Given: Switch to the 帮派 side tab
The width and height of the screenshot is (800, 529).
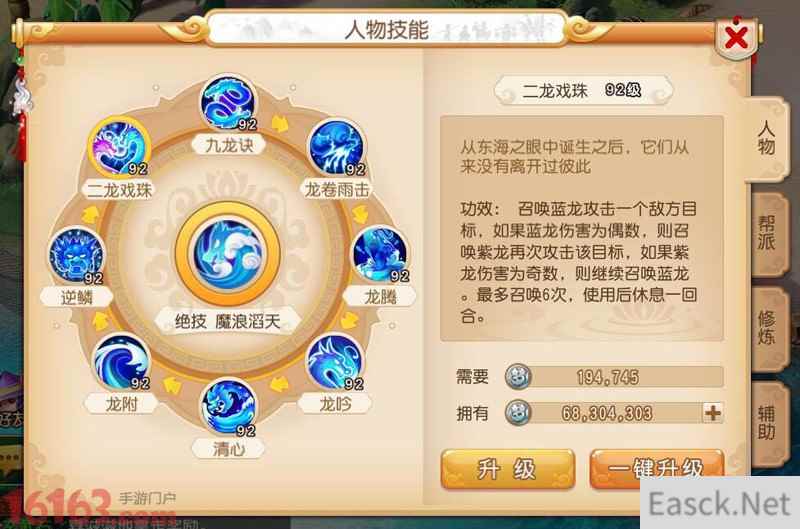Looking at the screenshot, I should point(766,234).
